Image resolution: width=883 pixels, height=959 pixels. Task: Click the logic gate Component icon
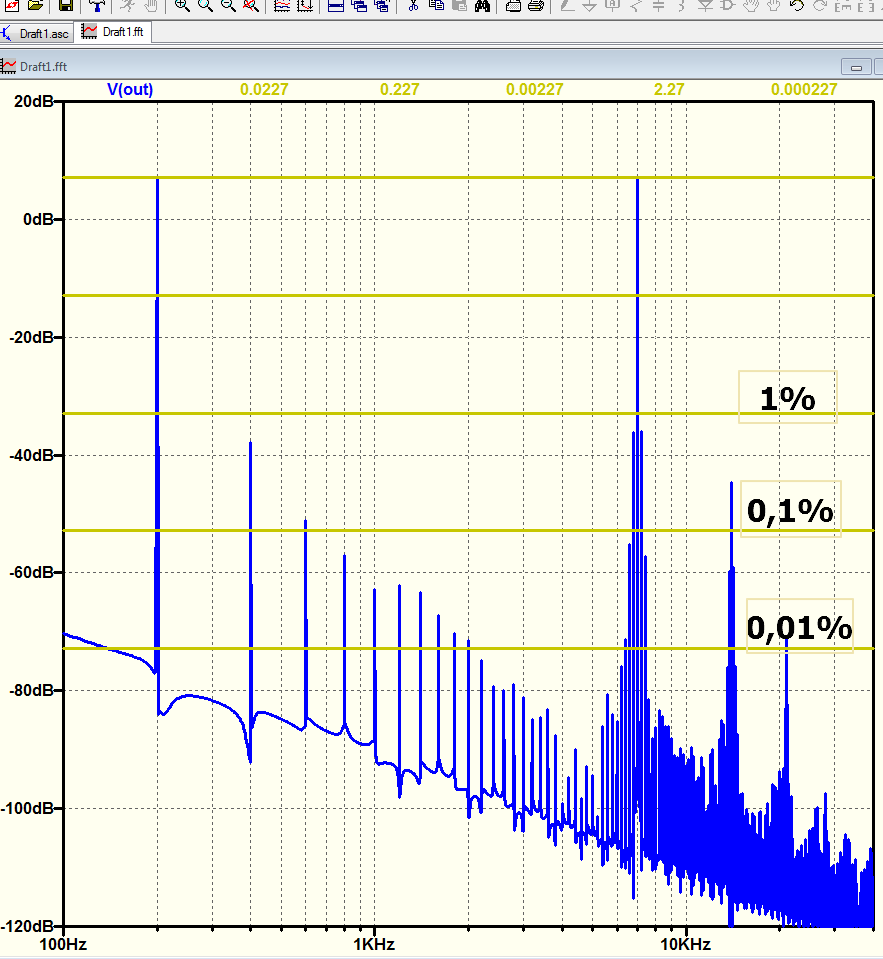click(728, 6)
